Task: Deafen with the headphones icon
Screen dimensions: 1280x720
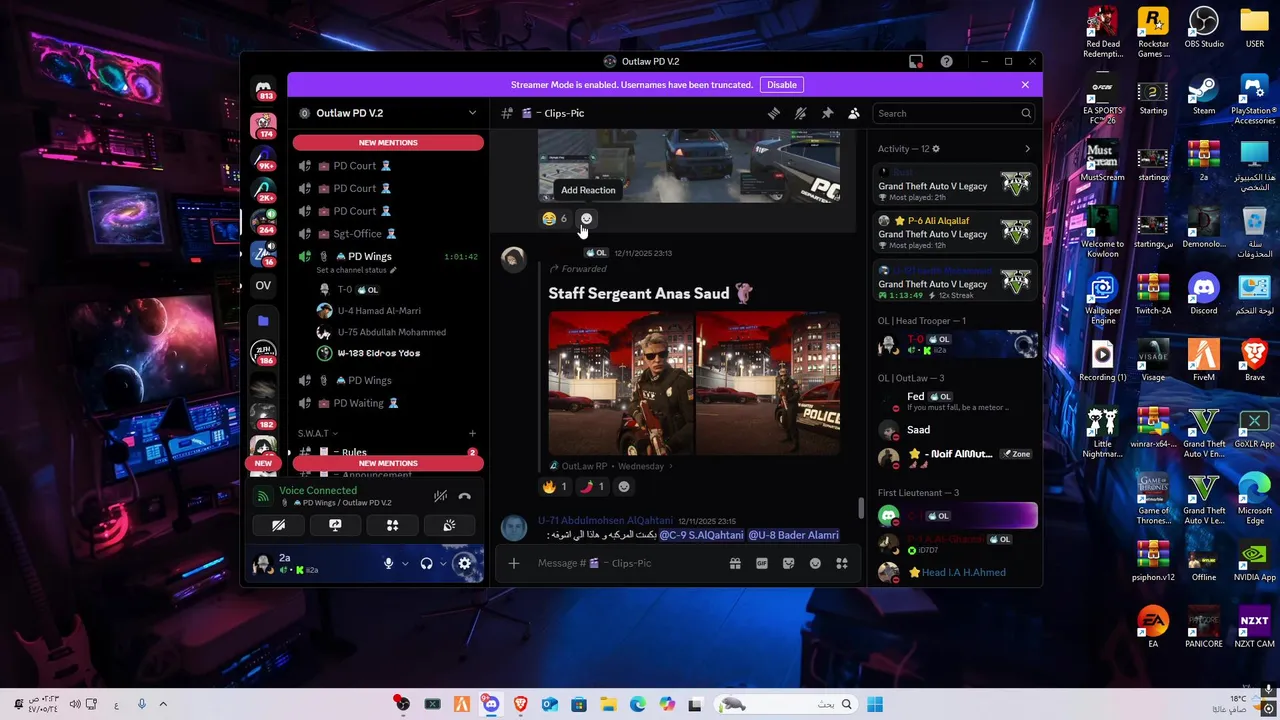Action: (x=426, y=563)
